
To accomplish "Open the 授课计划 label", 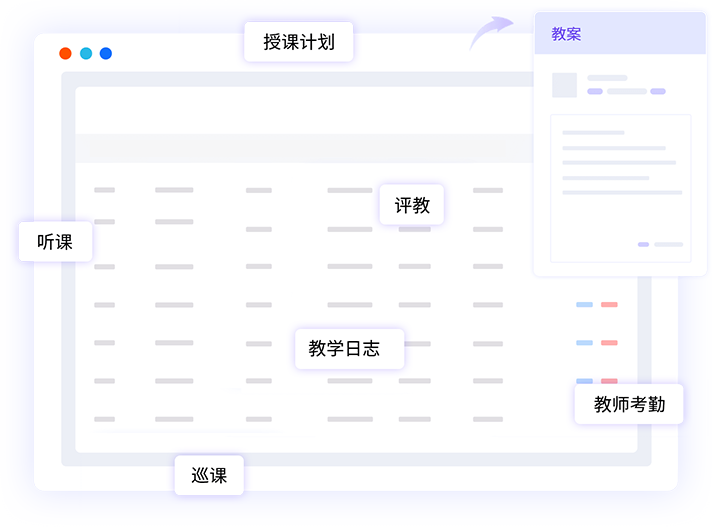I will tap(299, 42).
